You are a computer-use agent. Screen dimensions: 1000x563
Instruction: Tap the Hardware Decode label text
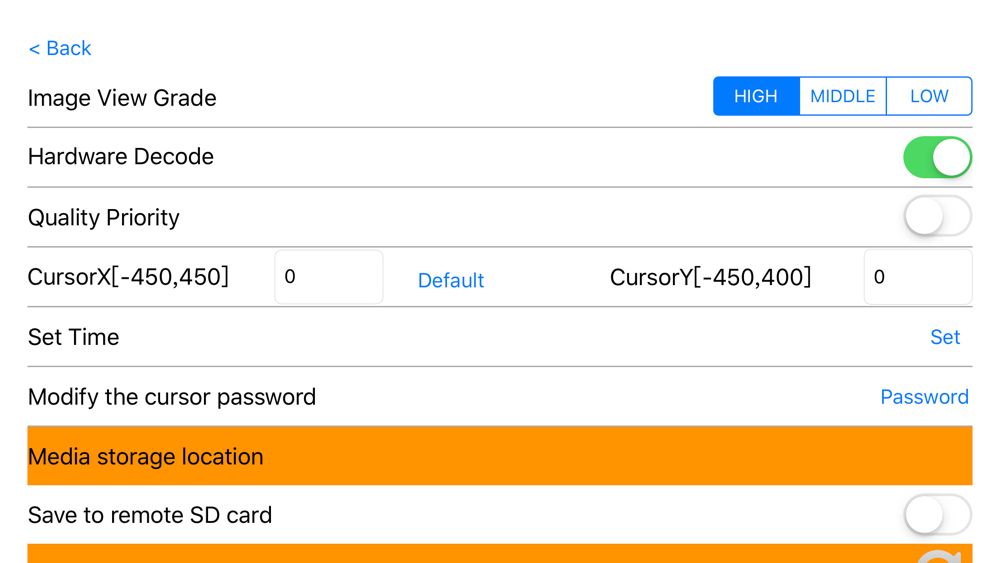121,157
